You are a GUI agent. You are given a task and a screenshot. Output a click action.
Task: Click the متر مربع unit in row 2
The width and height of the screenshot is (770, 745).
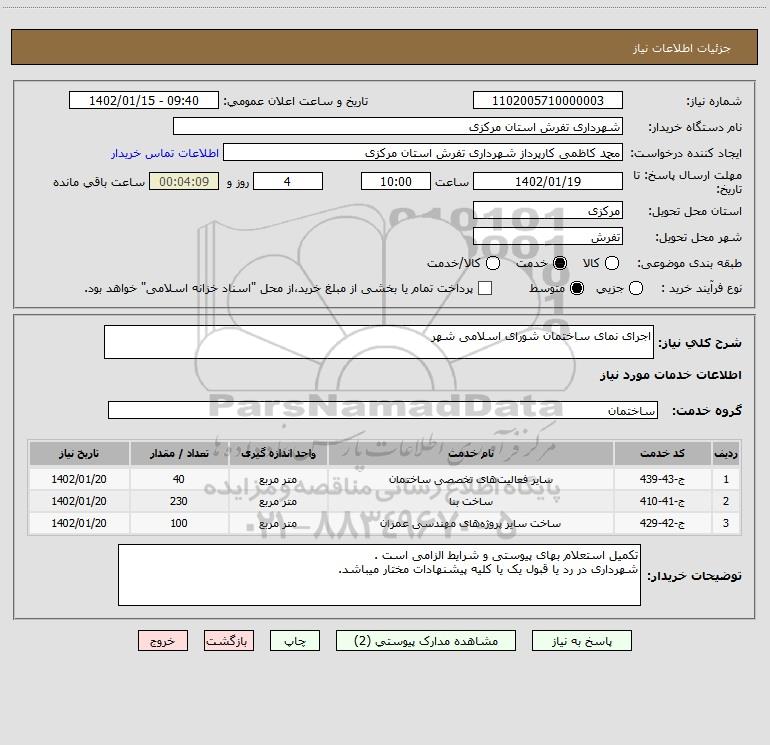click(278, 501)
